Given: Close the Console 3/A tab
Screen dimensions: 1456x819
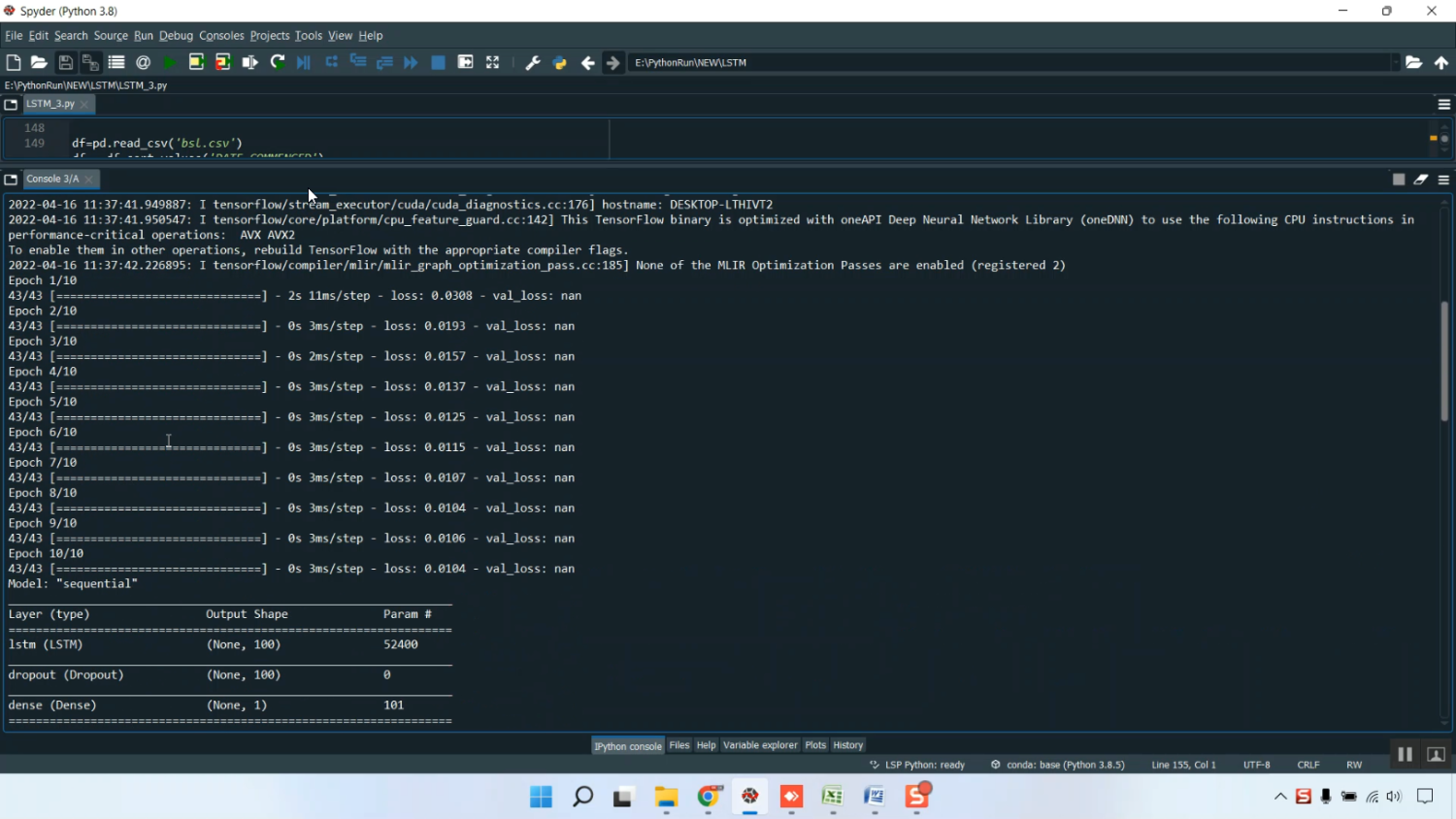Looking at the screenshot, I should pos(89,180).
